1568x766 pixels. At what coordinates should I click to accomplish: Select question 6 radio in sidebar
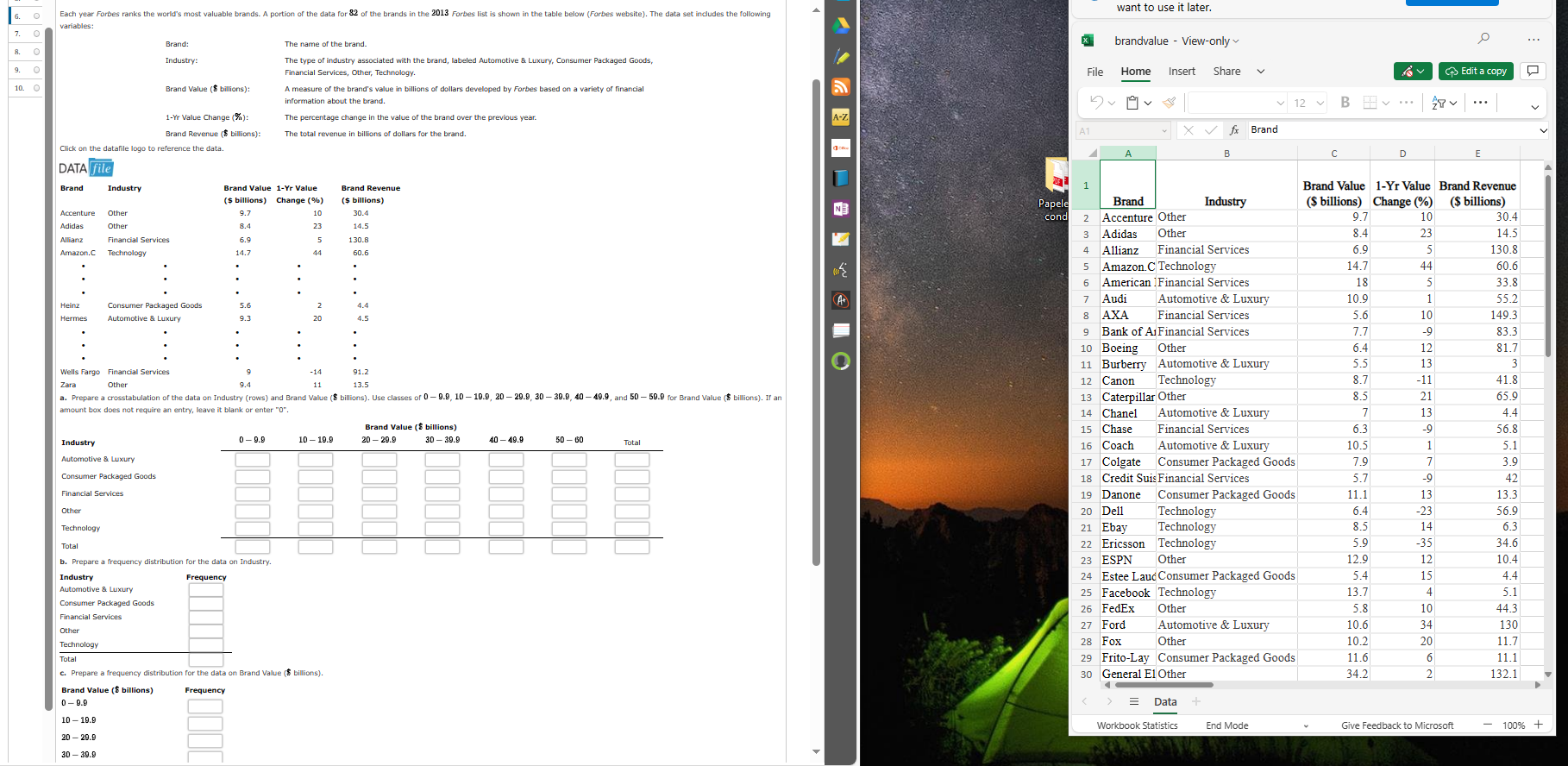(x=36, y=16)
